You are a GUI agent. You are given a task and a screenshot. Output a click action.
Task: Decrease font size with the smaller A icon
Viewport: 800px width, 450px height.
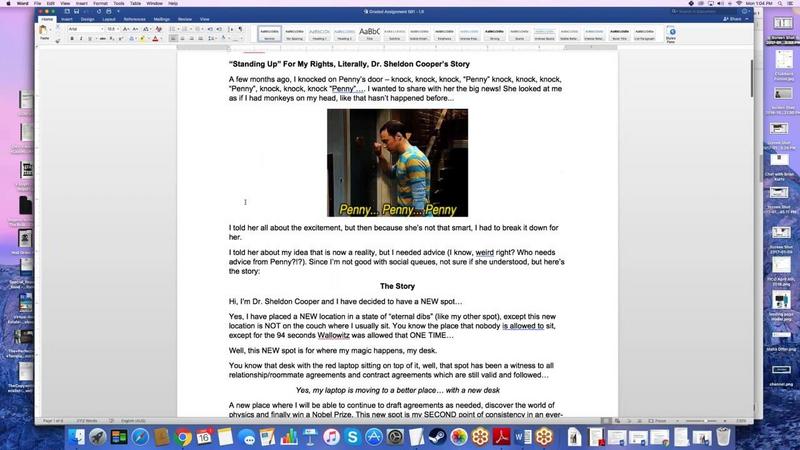pos(135,29)
